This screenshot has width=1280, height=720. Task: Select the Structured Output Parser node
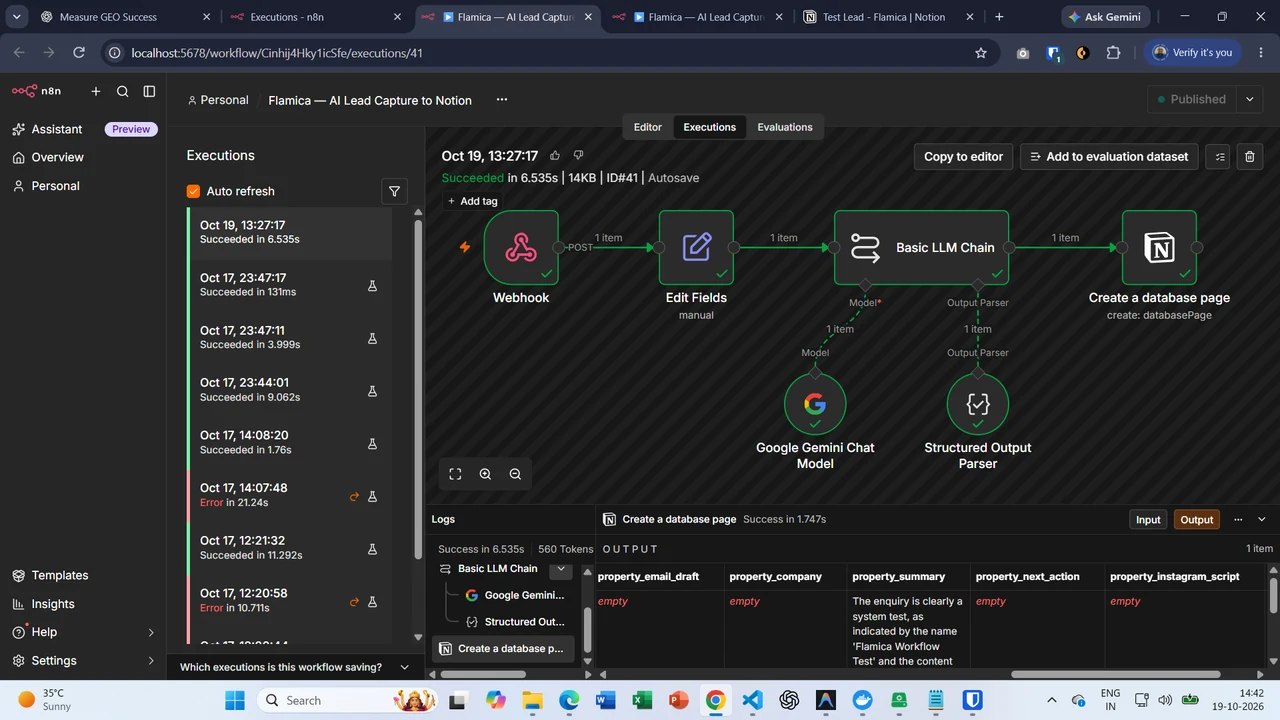[x=978, y=404]
